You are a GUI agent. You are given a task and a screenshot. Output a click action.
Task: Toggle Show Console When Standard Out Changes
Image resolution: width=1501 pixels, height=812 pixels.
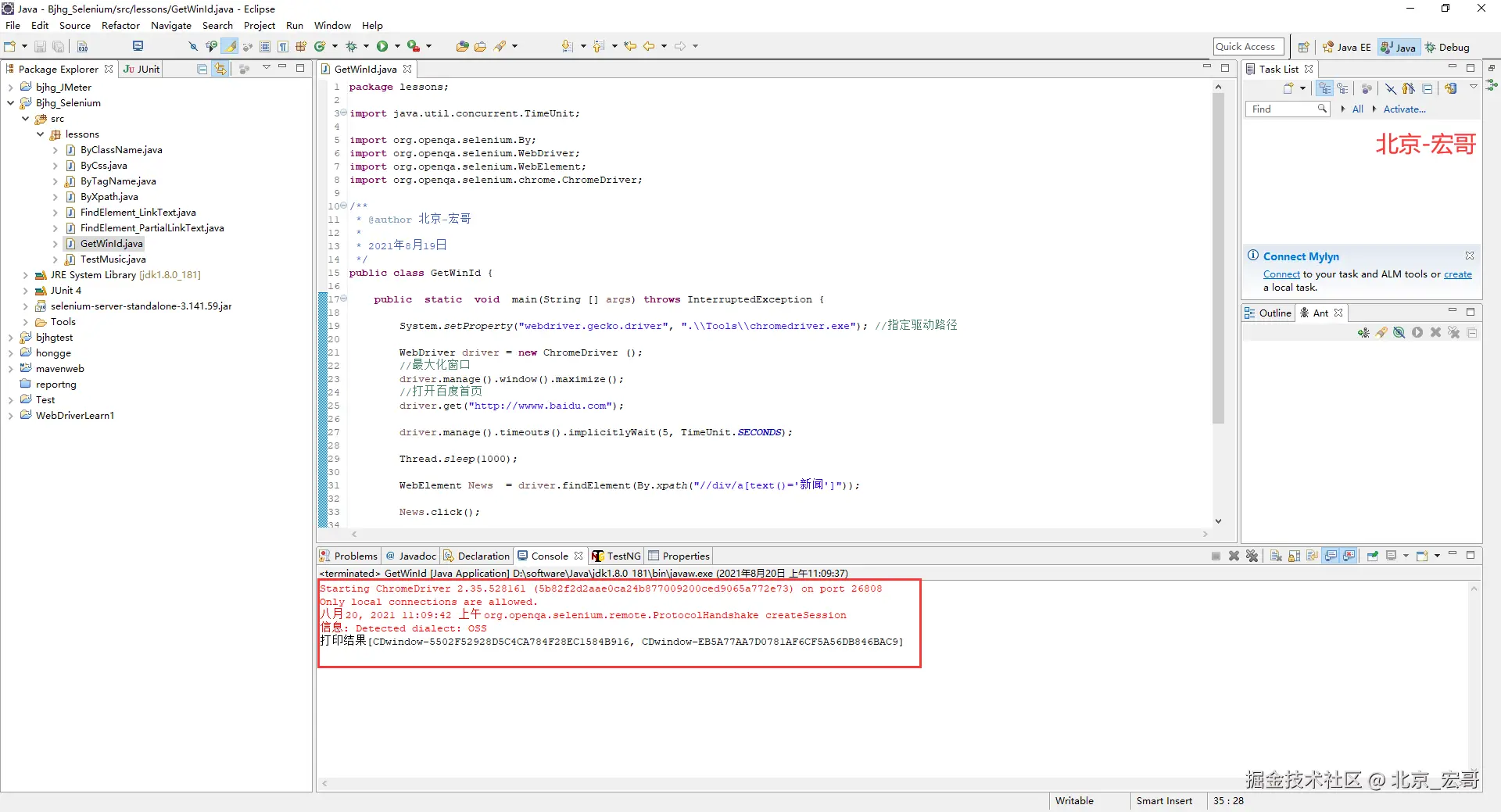tap(1331, 556)
